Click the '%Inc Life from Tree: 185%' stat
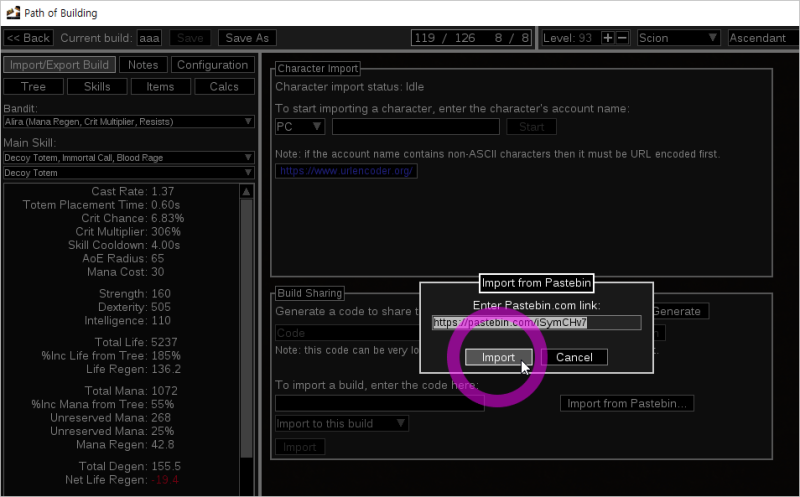This screenshot has height=497, width=800. click(111, 356)
